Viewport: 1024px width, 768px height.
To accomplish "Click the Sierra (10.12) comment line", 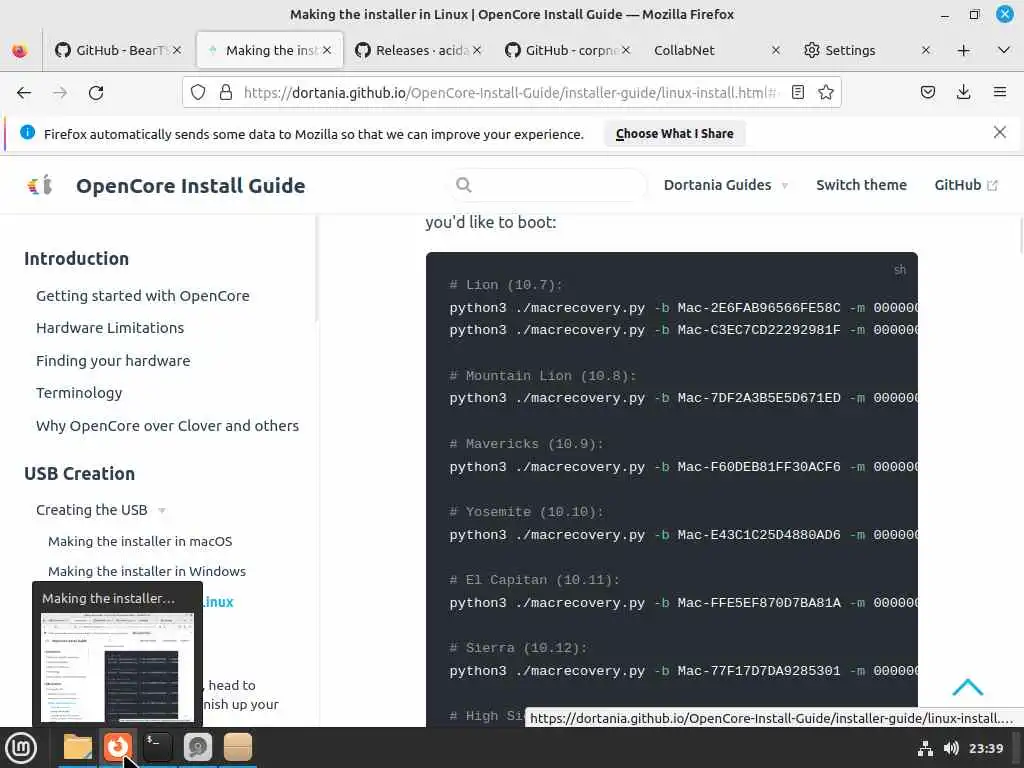I will [518, 648].
